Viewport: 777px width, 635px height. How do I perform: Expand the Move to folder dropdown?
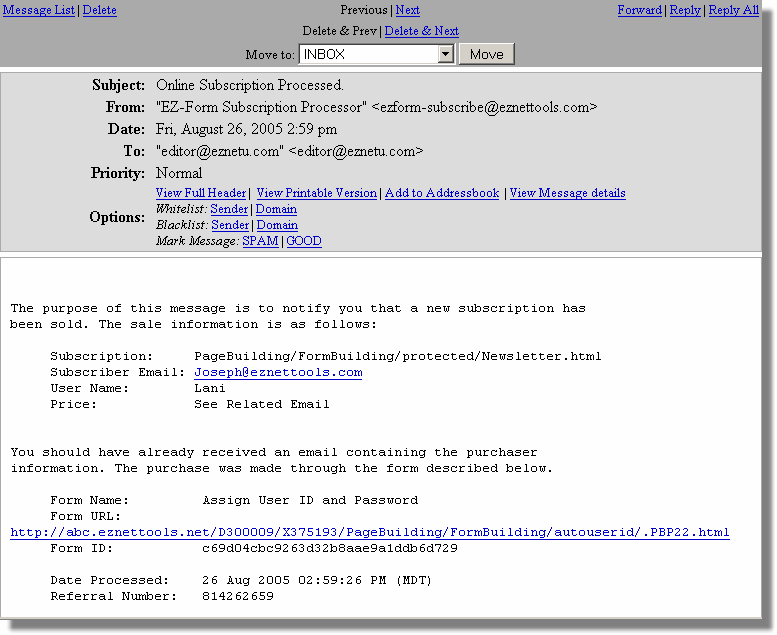point(446,54)
